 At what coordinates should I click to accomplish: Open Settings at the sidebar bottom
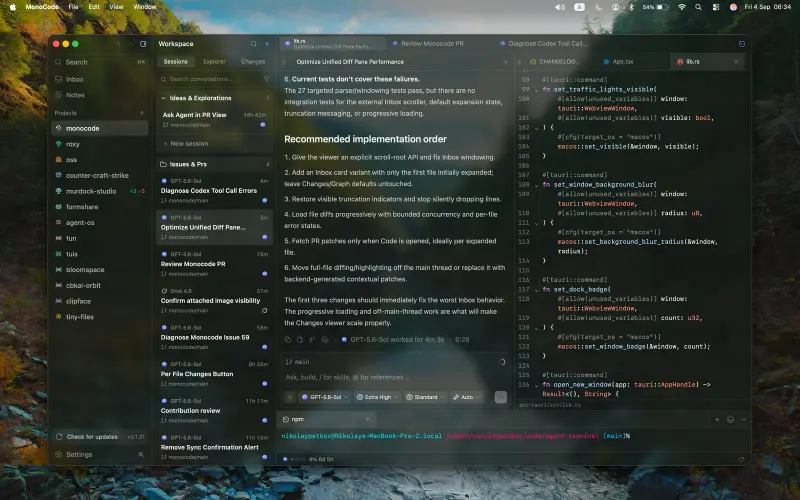pos(100,454)
